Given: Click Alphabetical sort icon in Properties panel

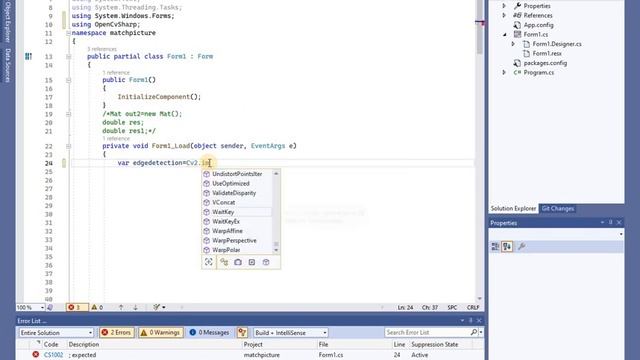Looking at the screenshot, I should 507,247.
